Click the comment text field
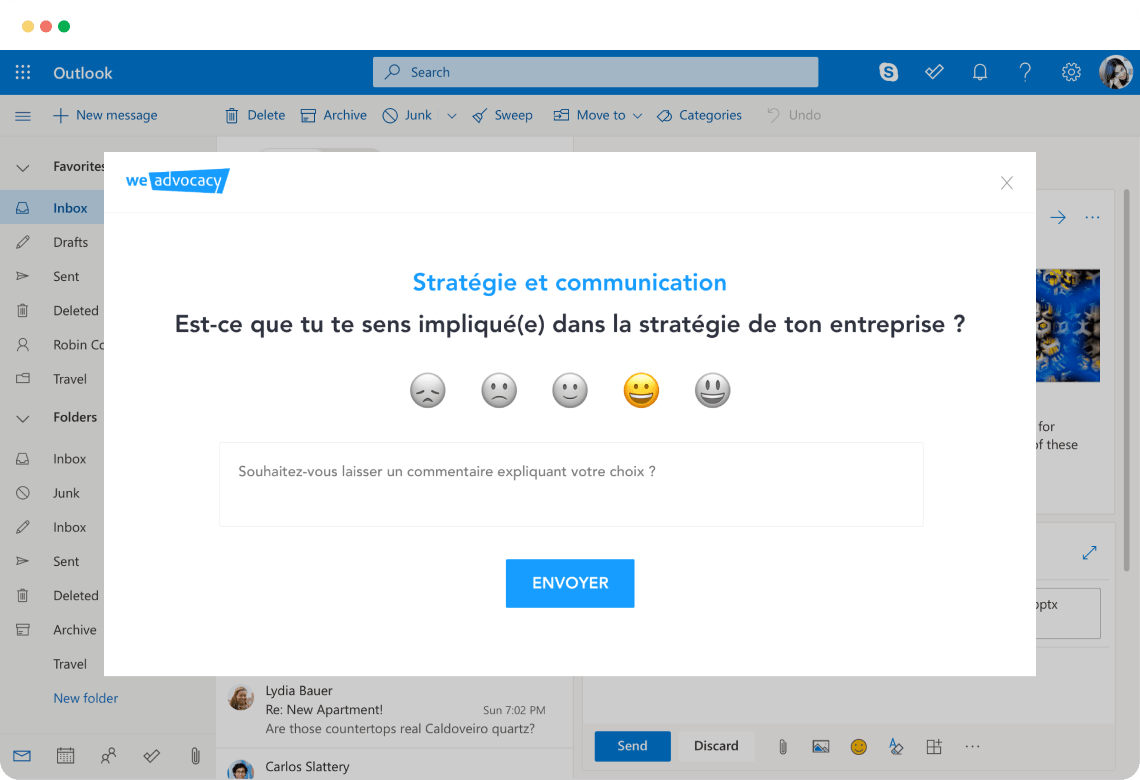The height and width of the screenshot is (780, 1140). coord(571,485)
